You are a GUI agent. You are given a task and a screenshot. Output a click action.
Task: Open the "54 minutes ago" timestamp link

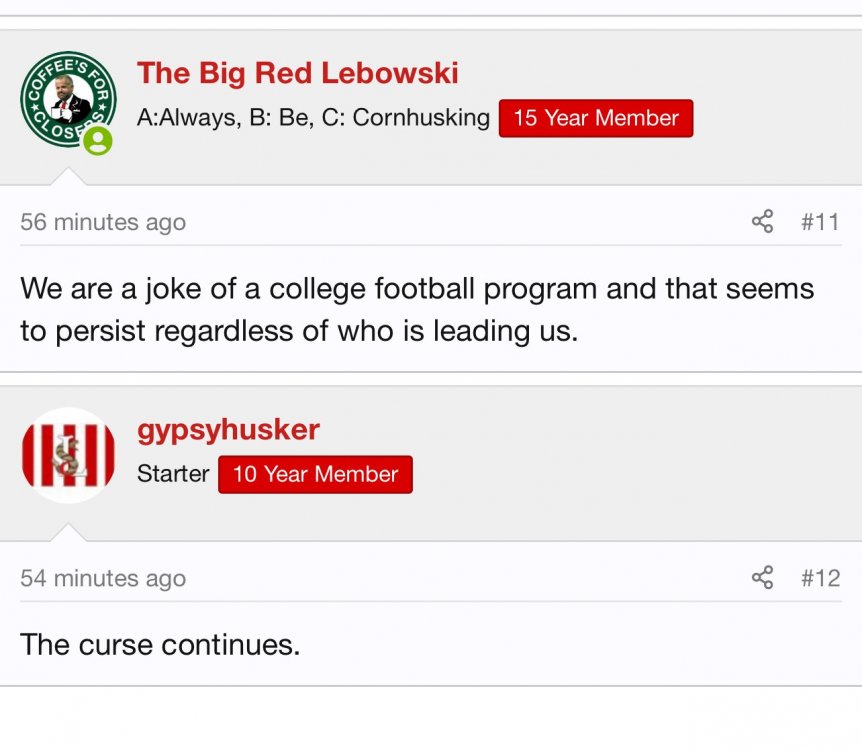click(x=103, y=578)
